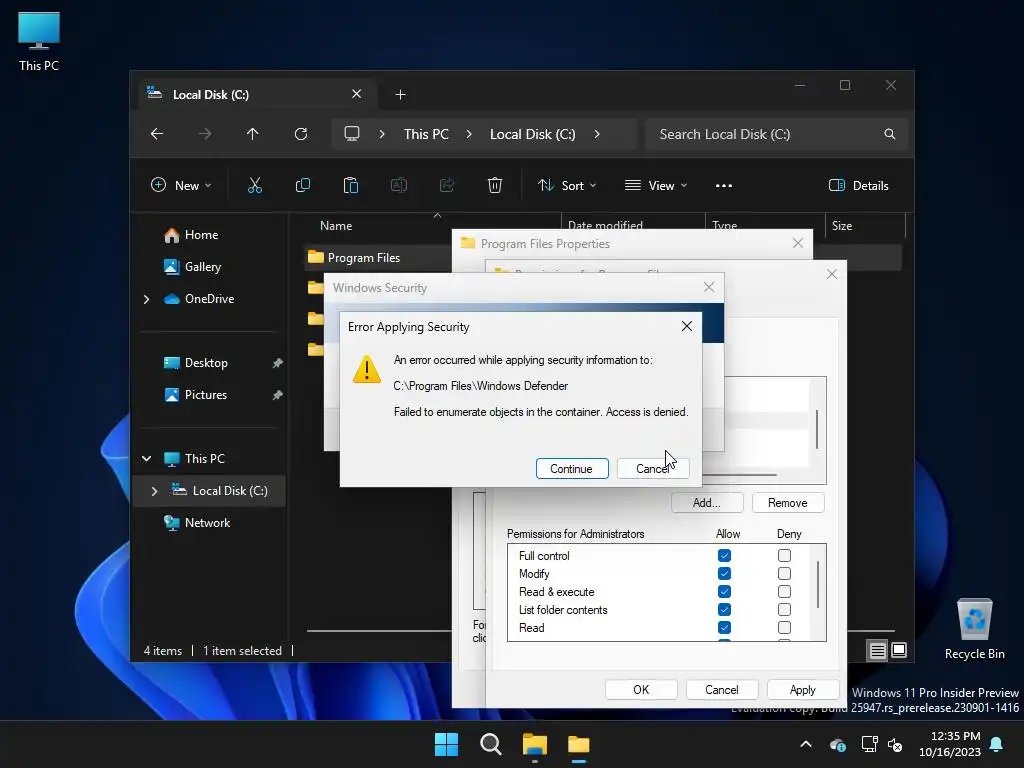
Task: Open the See more three-dots menu
Action: (724, 185)
